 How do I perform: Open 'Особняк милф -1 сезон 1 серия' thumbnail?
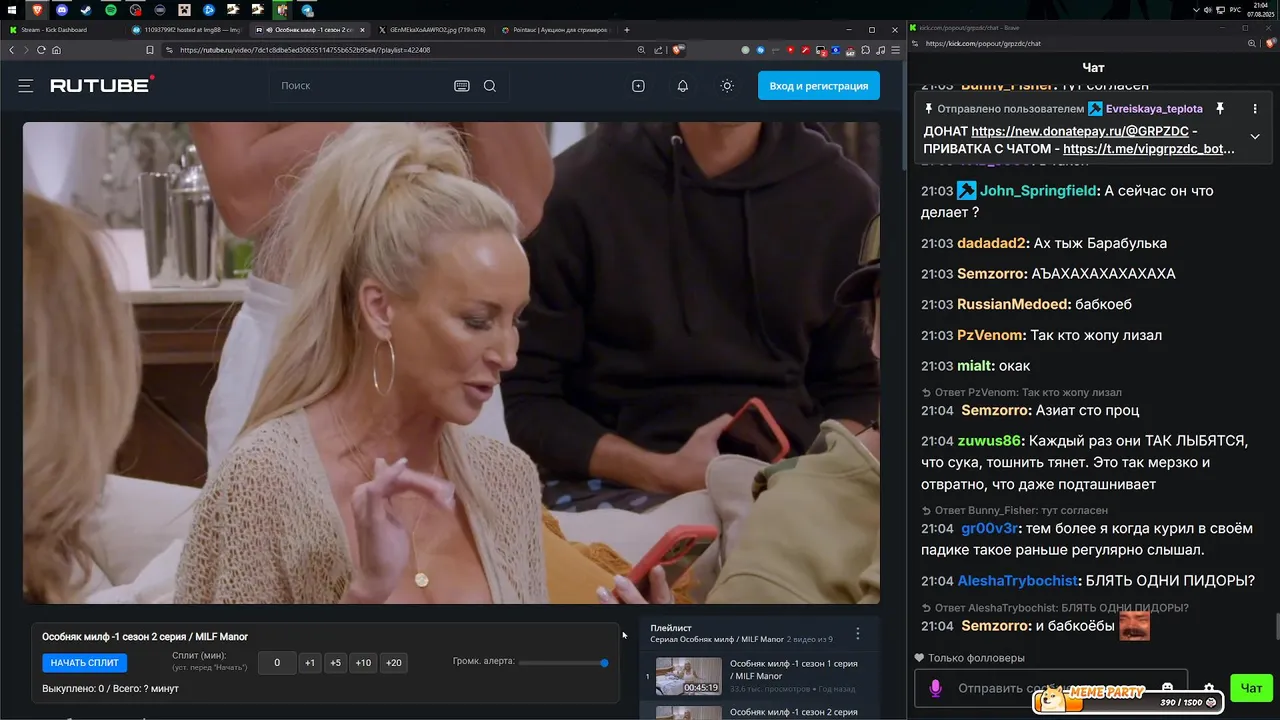[x=688, y=676]
